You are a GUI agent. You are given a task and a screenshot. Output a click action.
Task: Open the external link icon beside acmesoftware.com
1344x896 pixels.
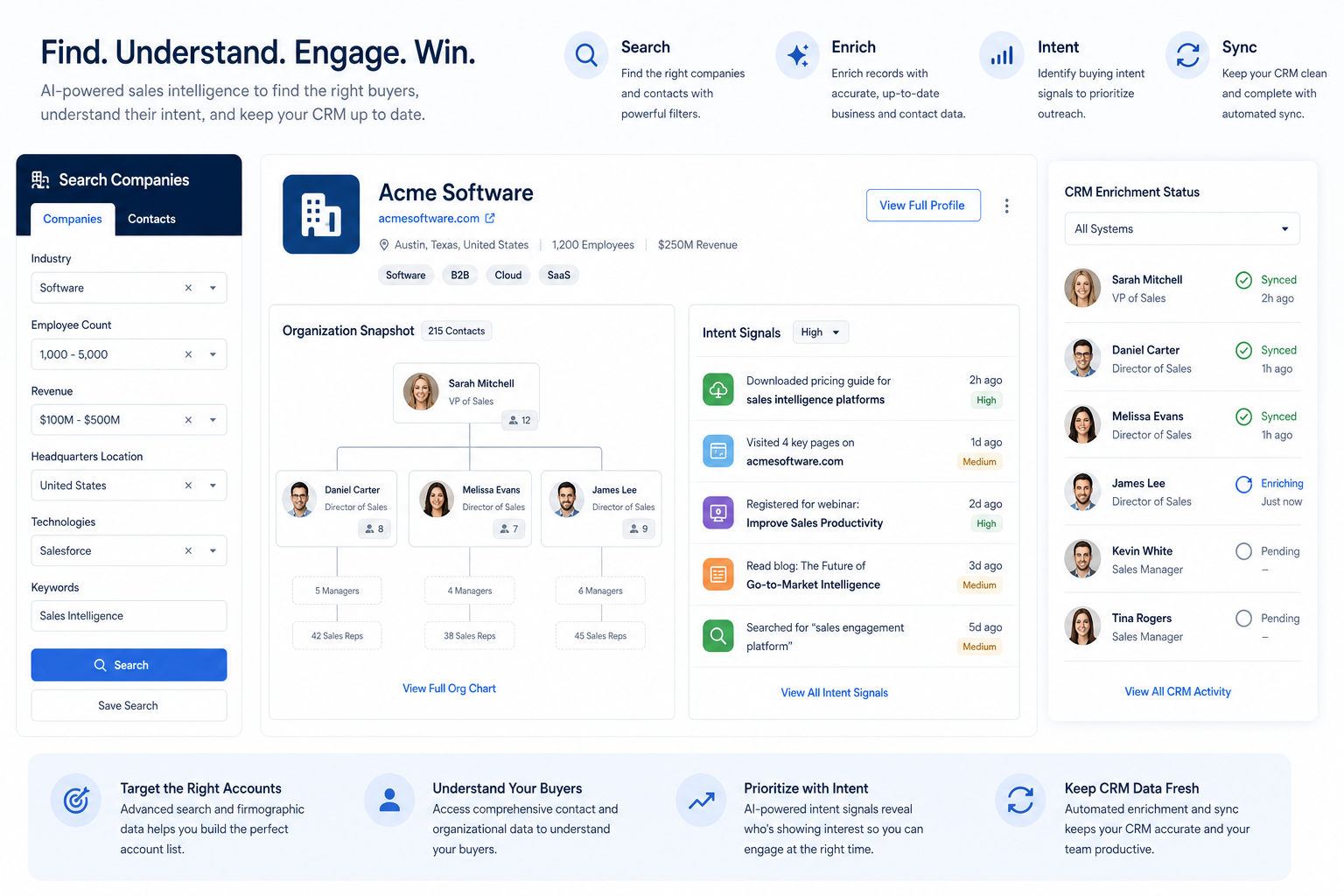[x=490, y=218]
